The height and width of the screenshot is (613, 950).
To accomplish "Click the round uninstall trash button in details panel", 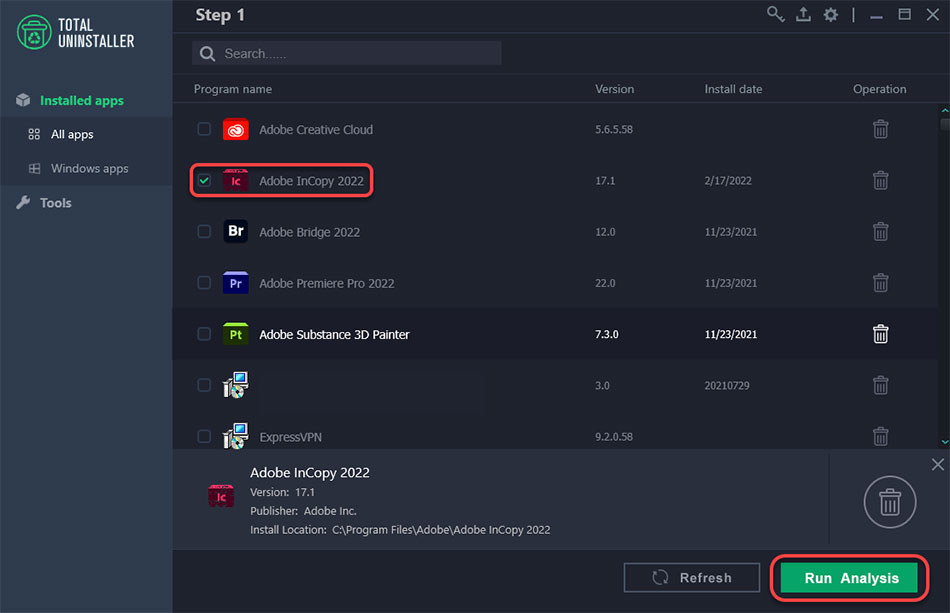I will [x=889, y=502].
